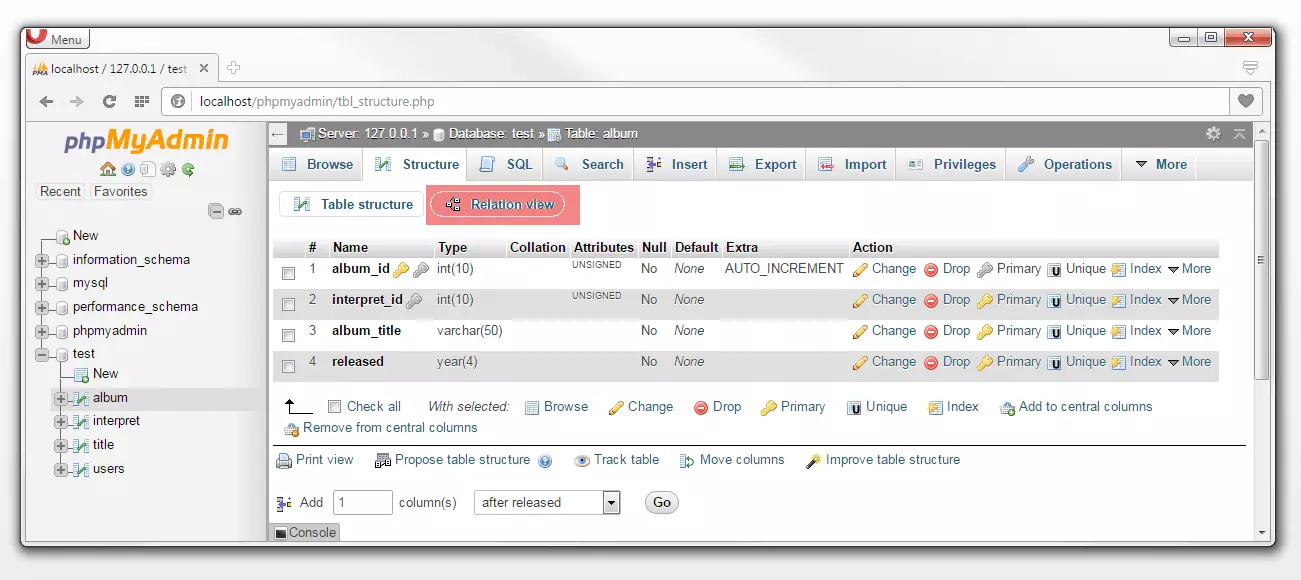Tick the album_title row checkbox
The image size is (1301, 580).
click(x=288, y=335)
